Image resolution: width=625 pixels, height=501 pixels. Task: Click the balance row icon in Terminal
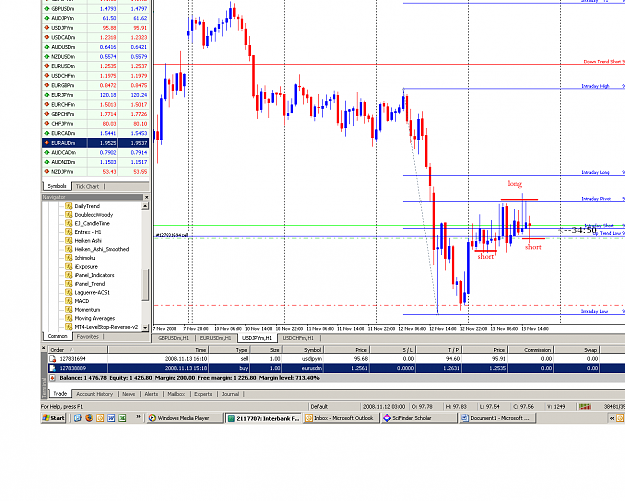(52, 378)
